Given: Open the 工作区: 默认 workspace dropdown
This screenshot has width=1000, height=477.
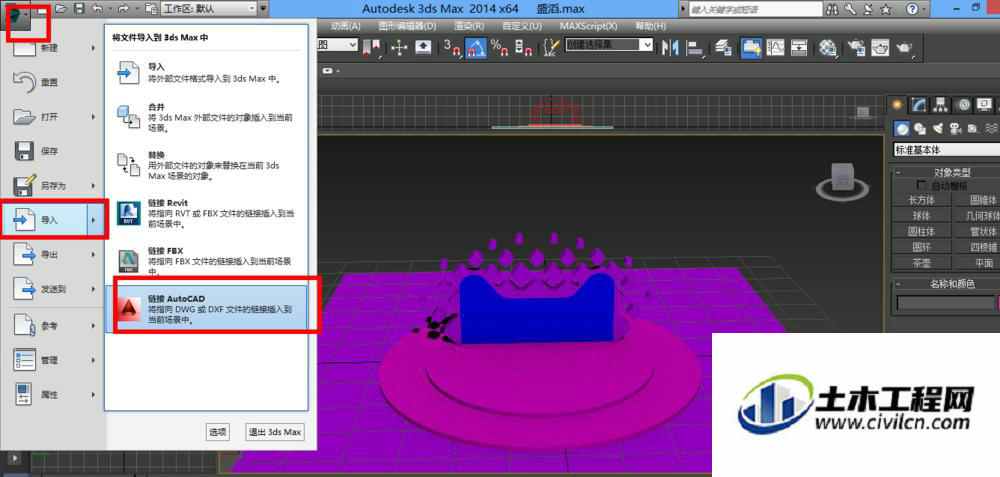Looking at the screenshot, I should point(208,8).
